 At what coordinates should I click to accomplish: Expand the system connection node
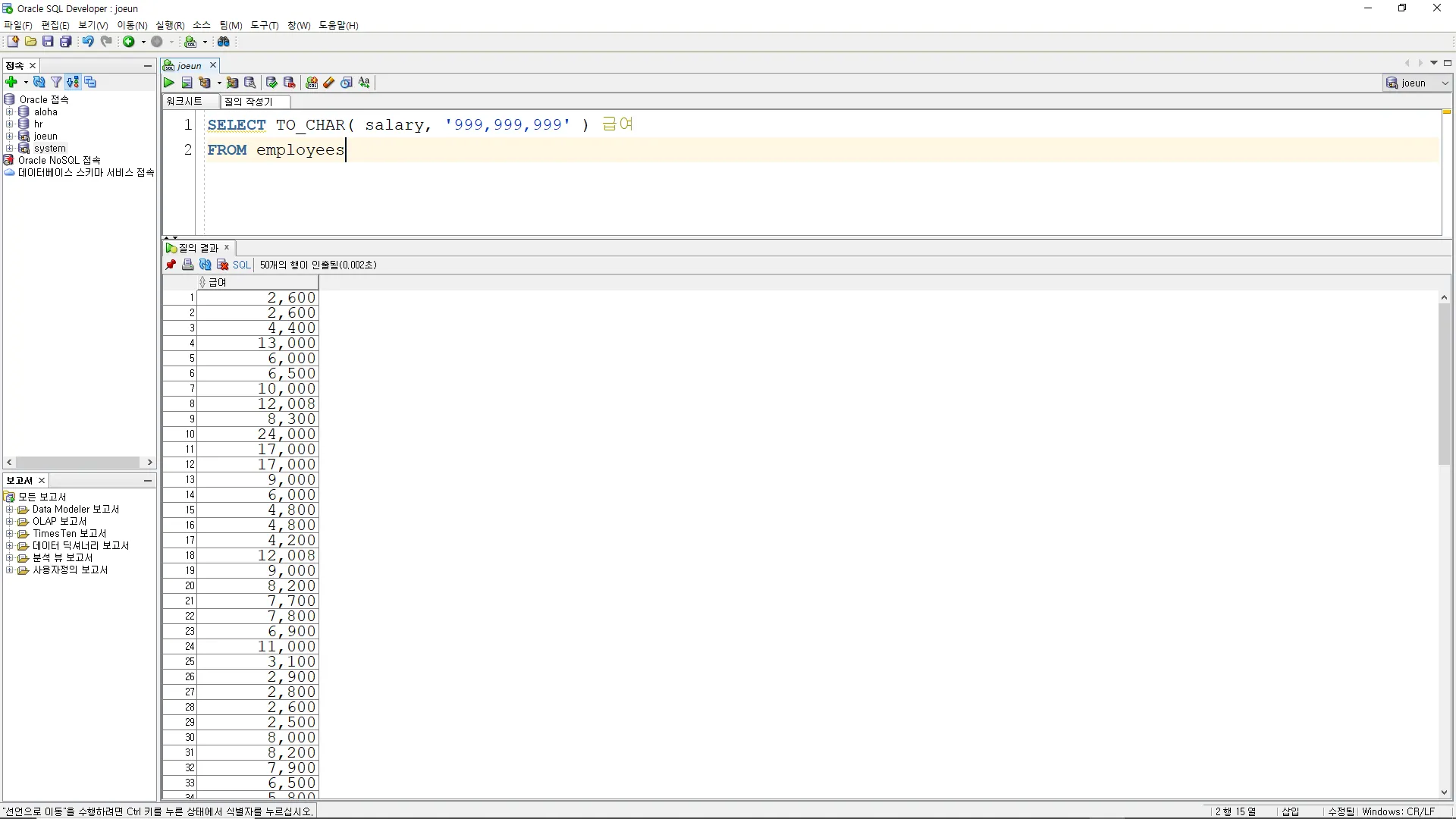point(9,149)
